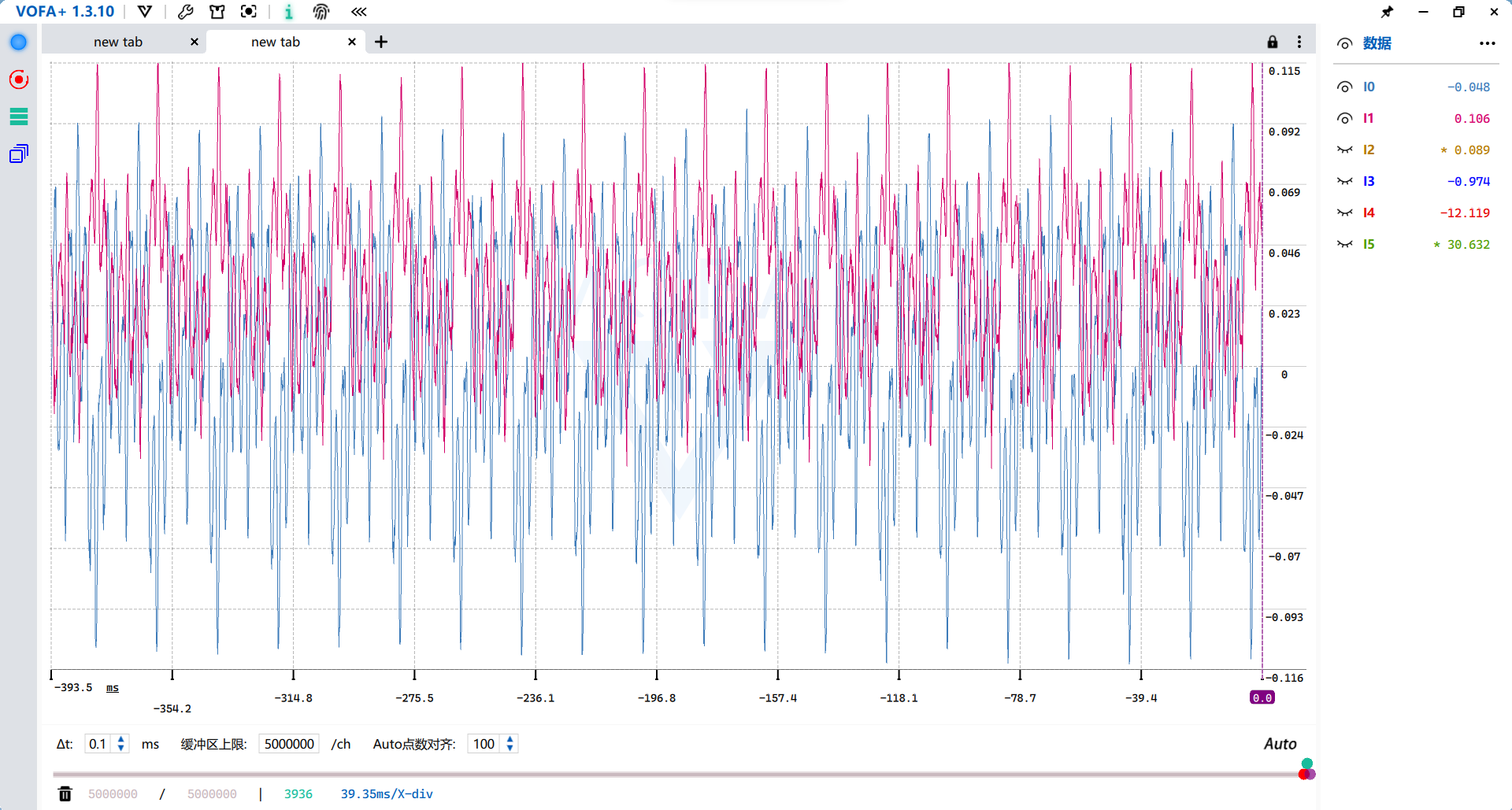Open the tab bar vertical dots menu

tap(1299, 42)
